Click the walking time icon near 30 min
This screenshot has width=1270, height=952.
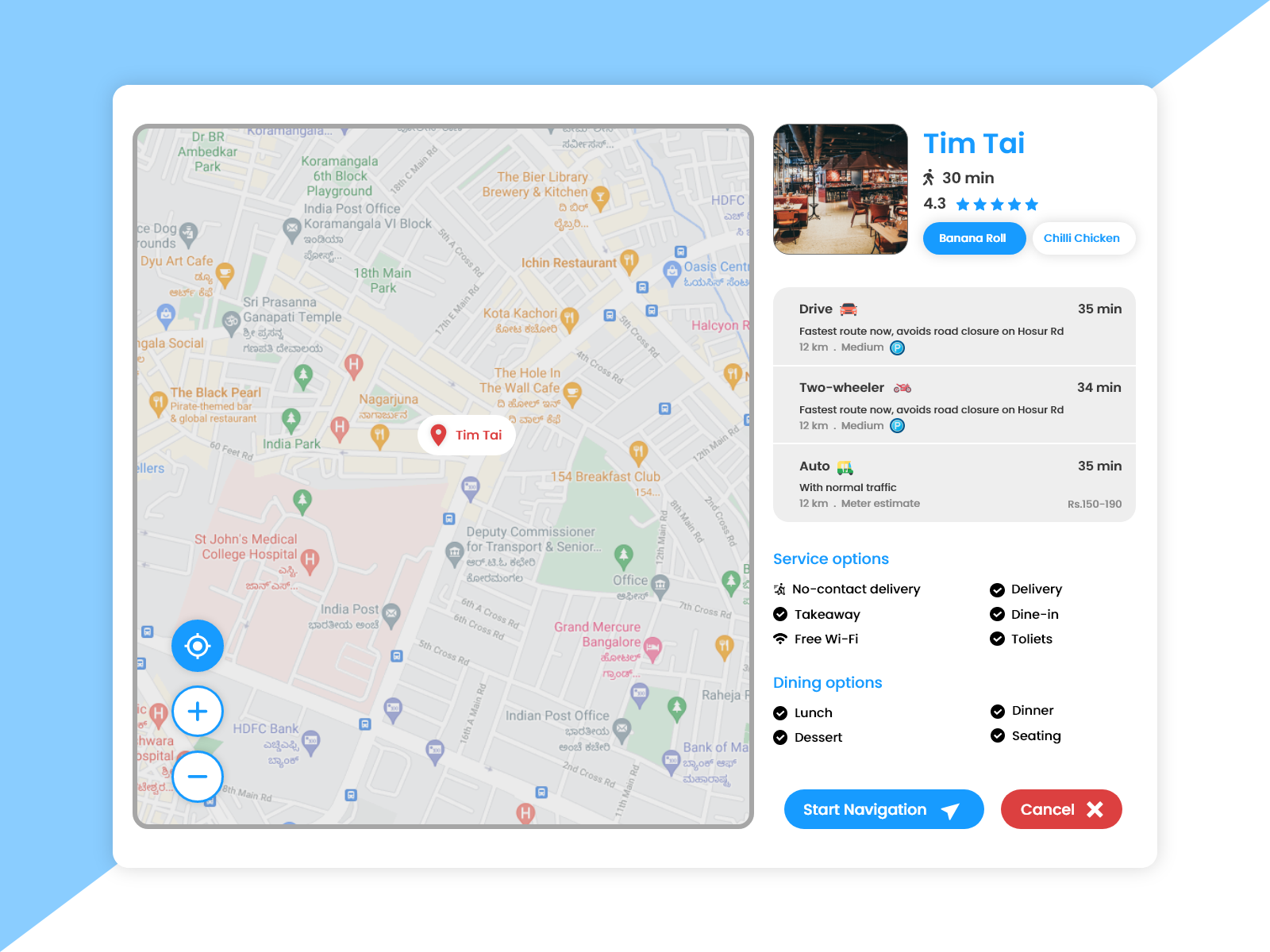coord(930,178)
